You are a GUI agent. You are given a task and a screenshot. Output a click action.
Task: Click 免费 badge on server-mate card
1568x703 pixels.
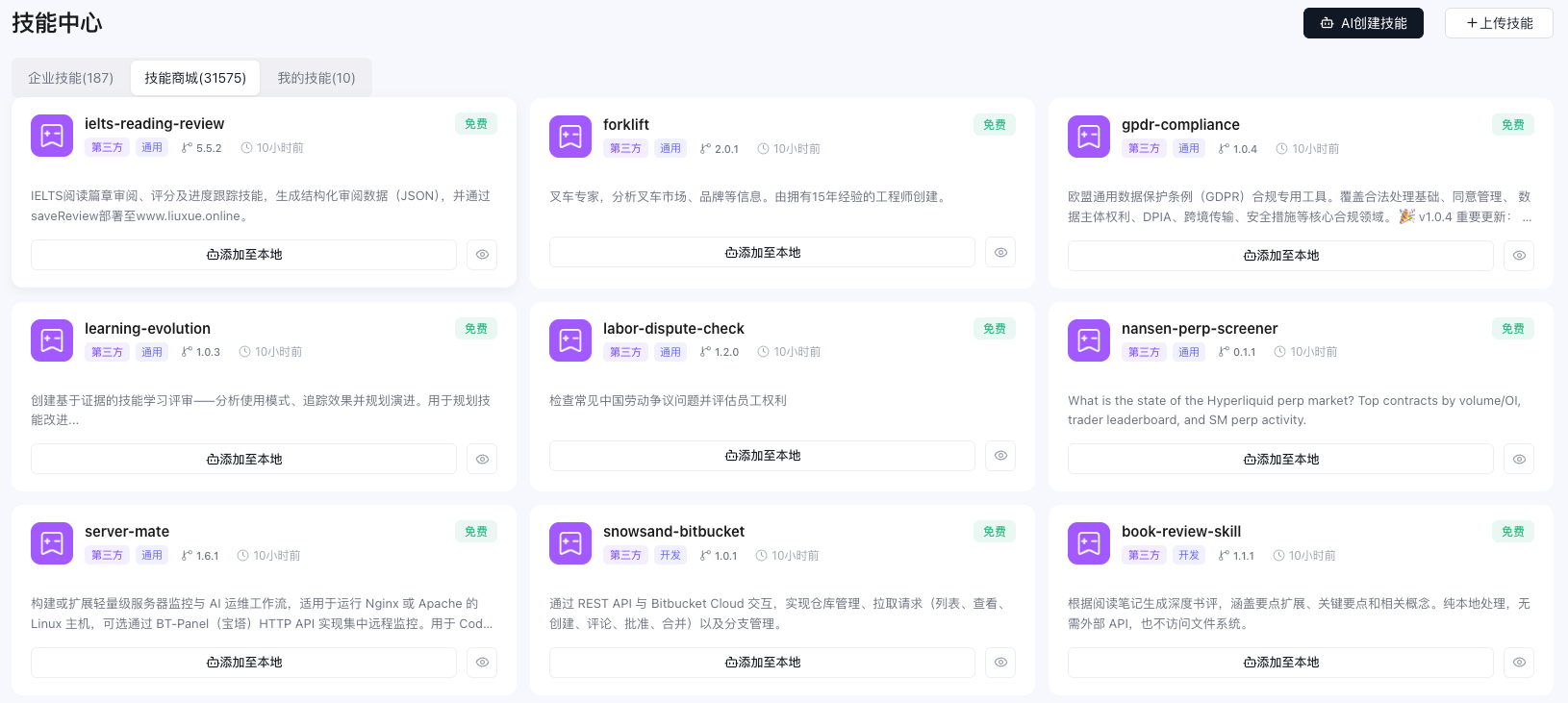[x=476, y=532]
